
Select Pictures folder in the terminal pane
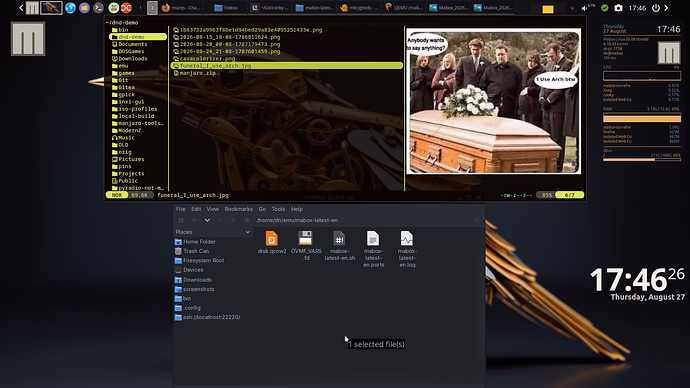128,159
